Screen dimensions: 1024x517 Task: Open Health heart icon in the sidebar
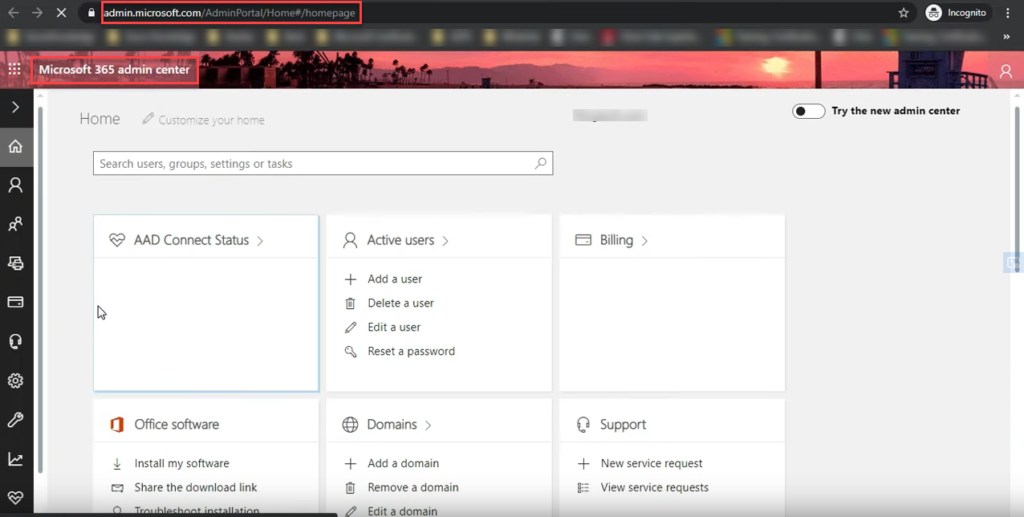coord(16,498)
